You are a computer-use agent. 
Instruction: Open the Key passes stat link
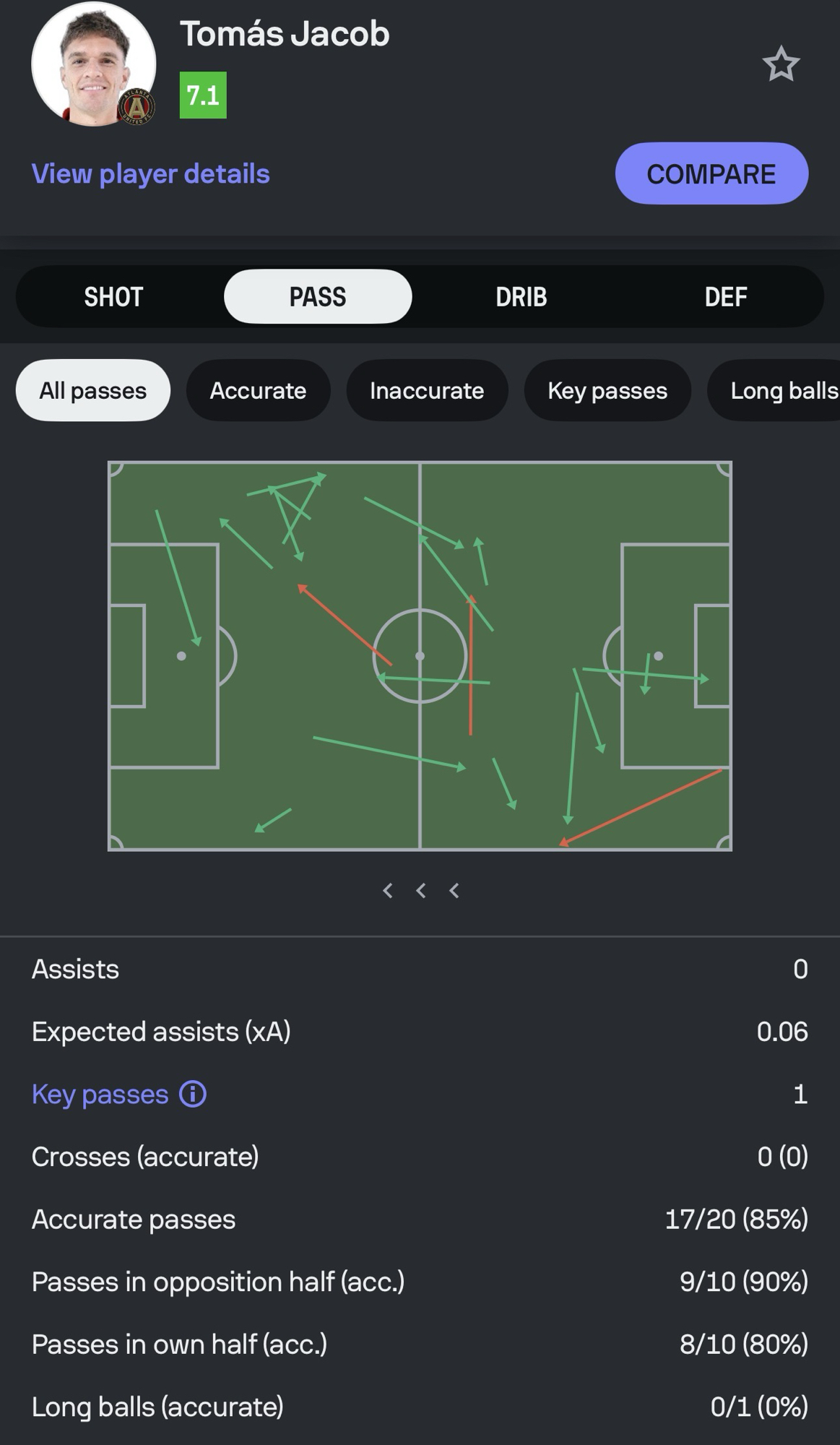point(100,1094)
